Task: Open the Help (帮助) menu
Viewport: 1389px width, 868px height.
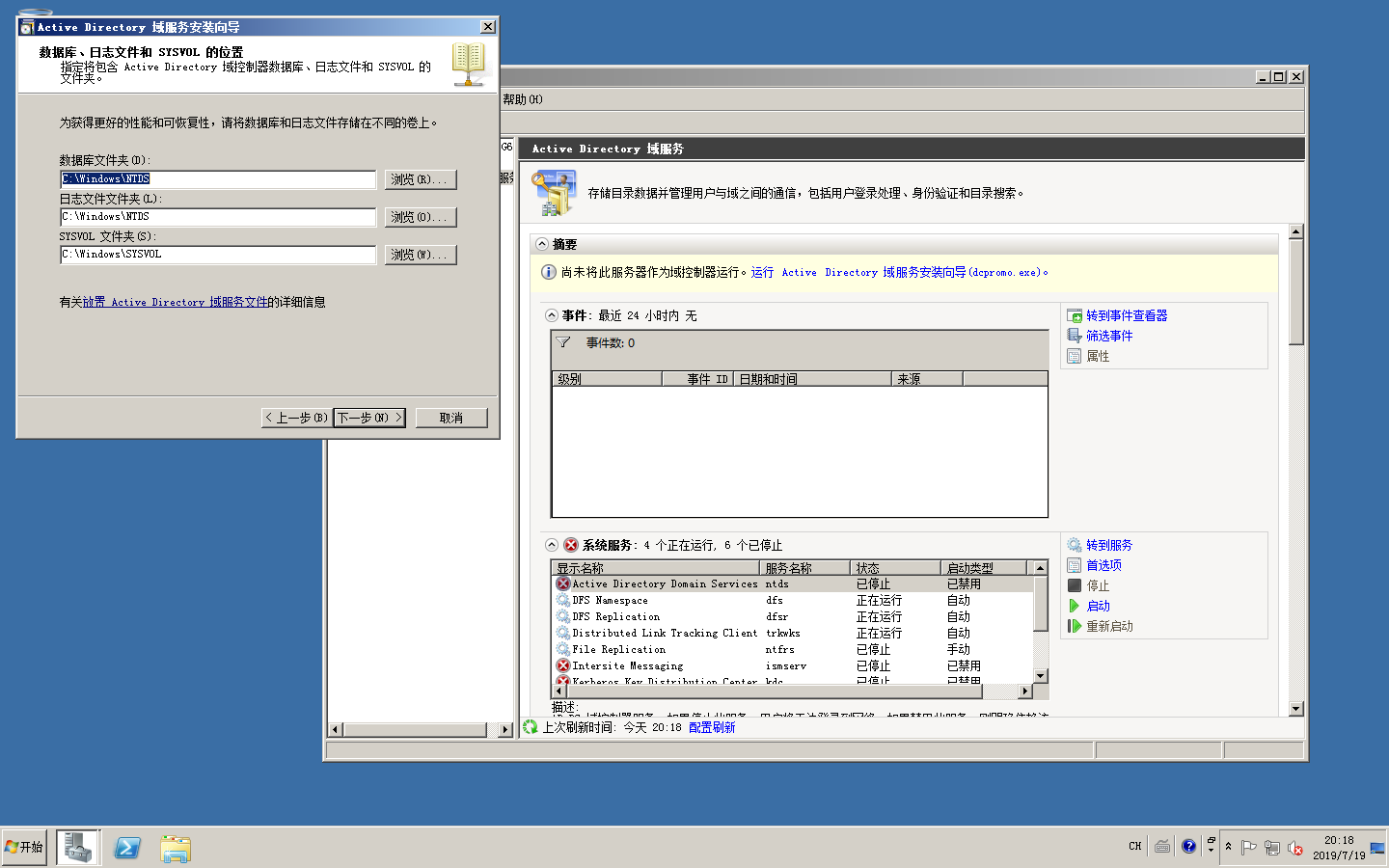Action: click(522, 99)
